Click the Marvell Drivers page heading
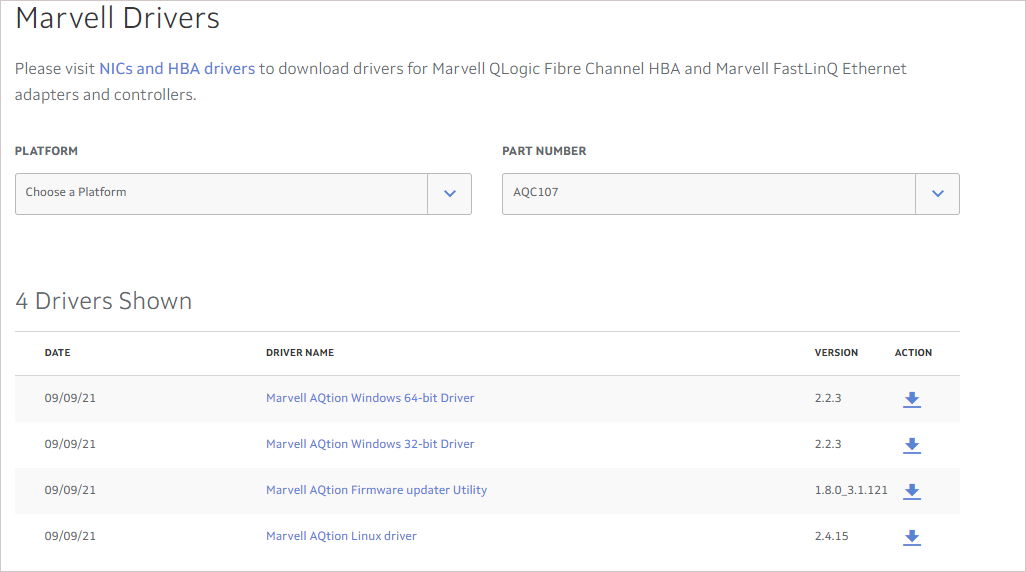 click(x=117, y=18)
